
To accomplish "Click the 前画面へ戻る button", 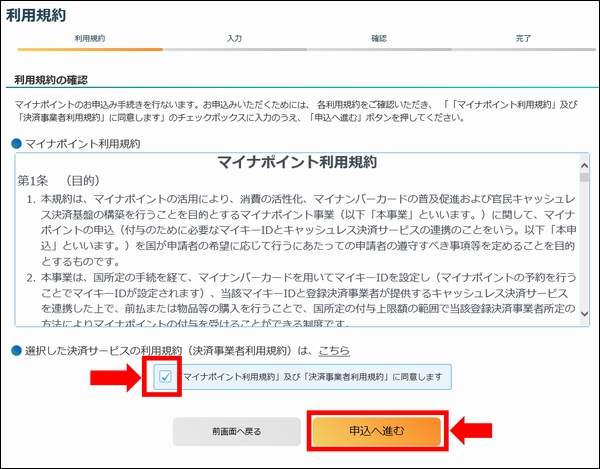I will pos(236,432).
